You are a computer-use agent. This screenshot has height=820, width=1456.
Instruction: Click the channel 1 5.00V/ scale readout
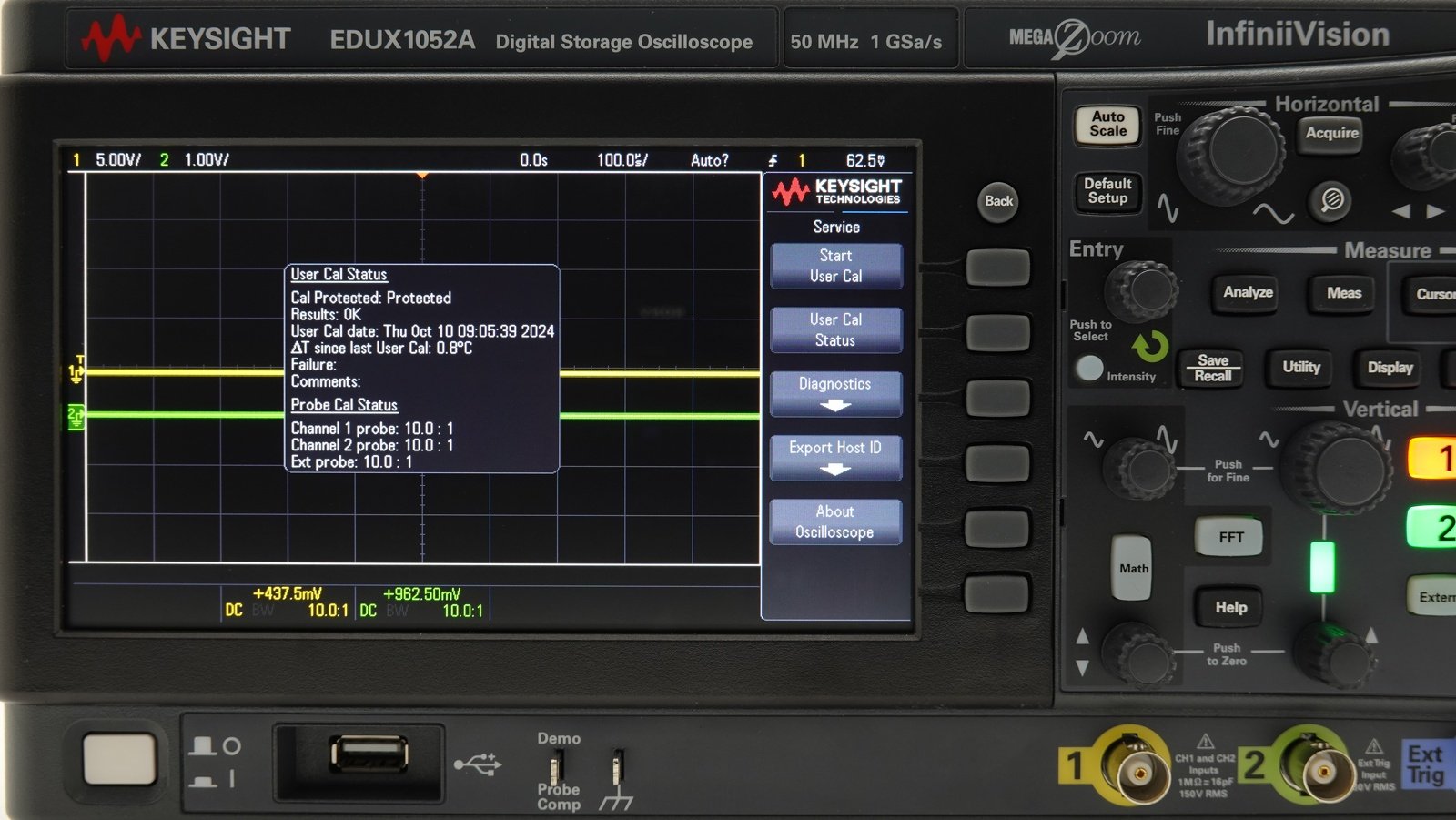pyautogui.click(x=118, y=160)
